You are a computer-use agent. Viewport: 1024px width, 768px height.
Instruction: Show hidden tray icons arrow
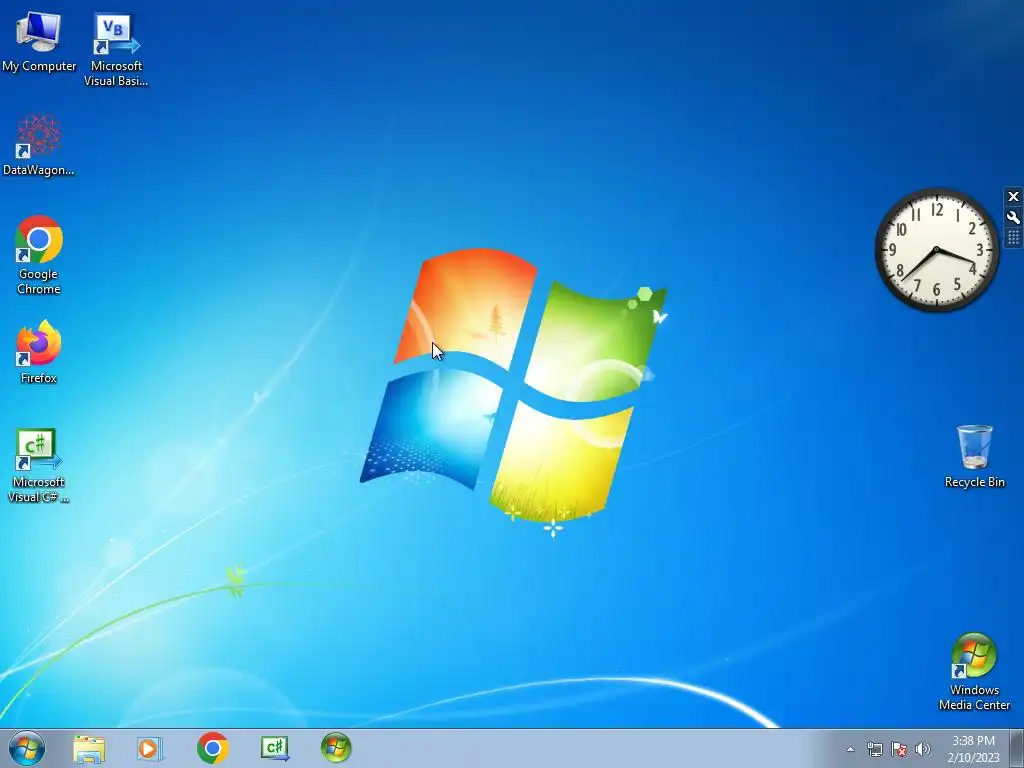(x=850, y=749)
